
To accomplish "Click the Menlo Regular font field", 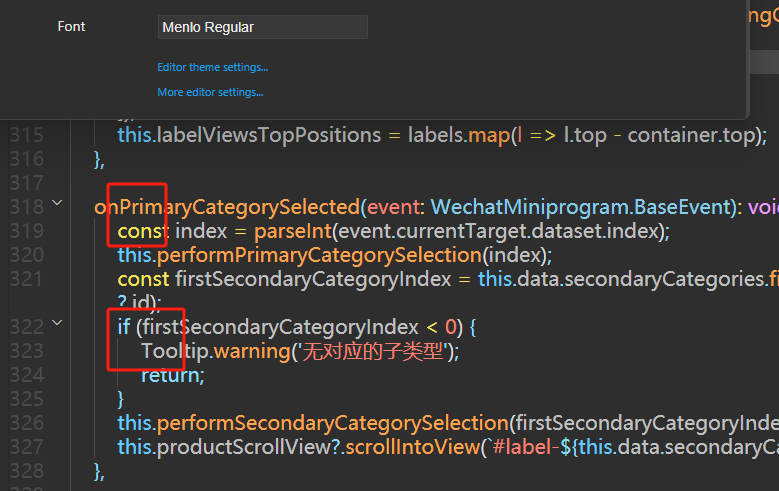I will [262, 27].
